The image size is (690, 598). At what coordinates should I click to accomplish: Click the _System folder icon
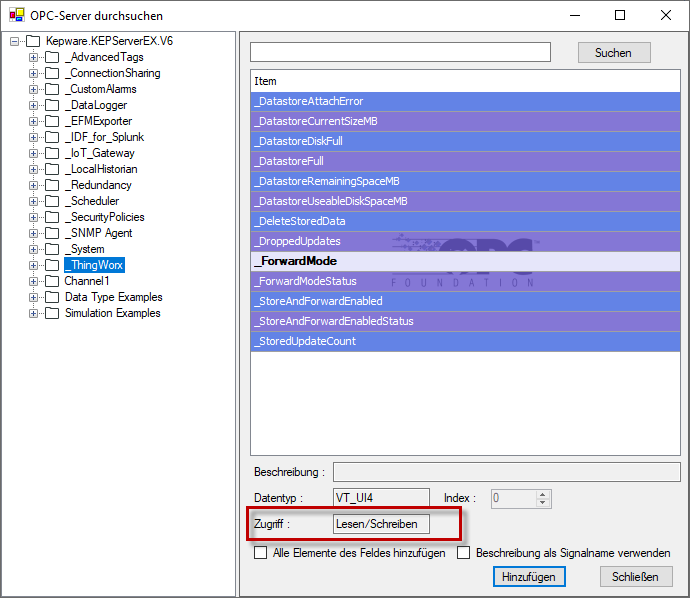(52, 249)
